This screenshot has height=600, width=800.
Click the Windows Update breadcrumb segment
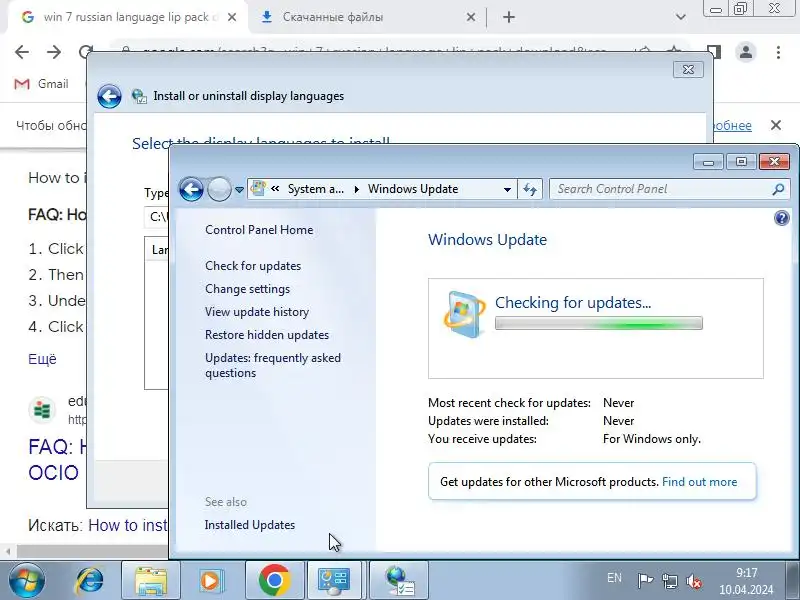point(413,189)
